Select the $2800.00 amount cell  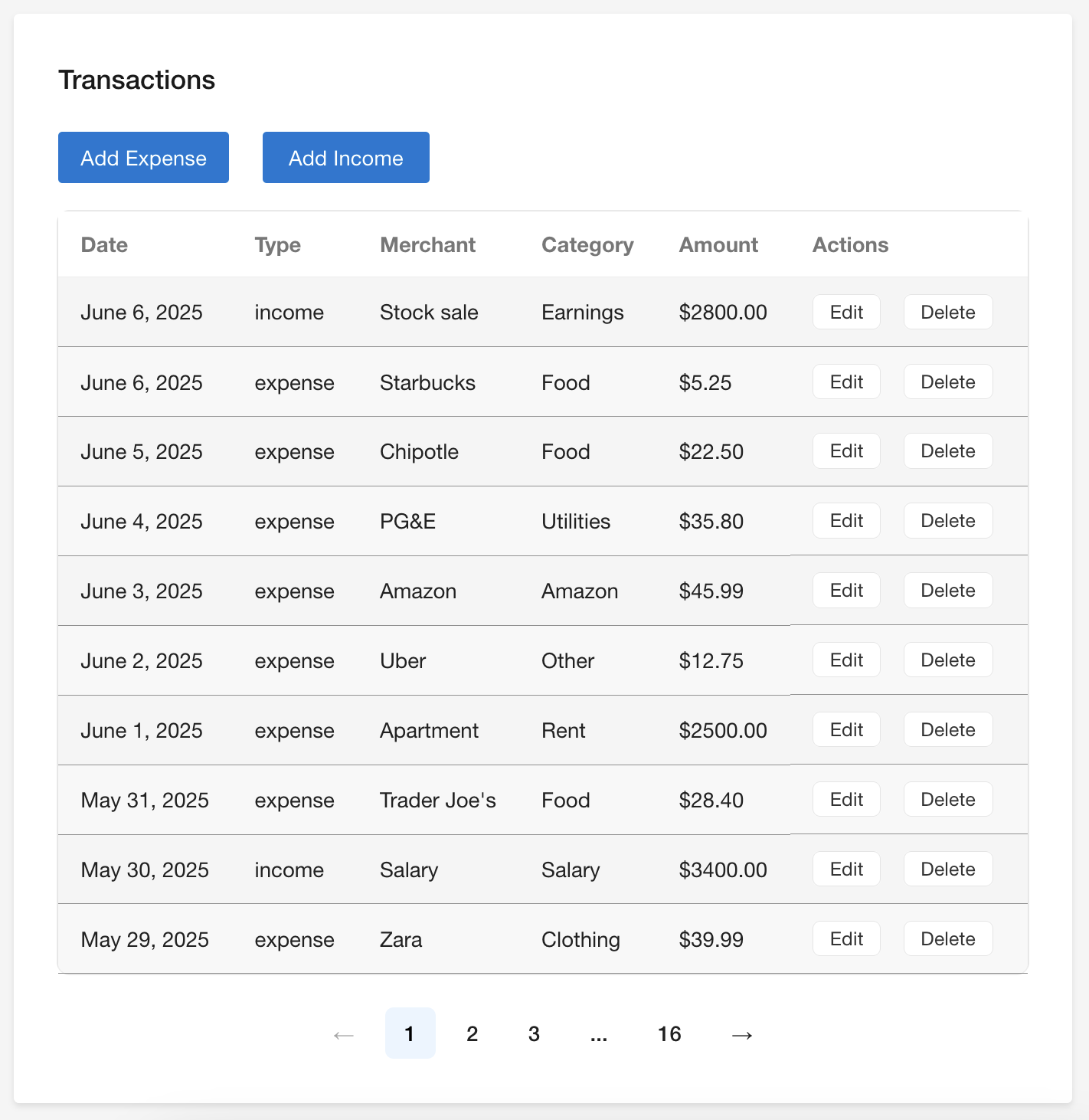[x=723, y=313]
